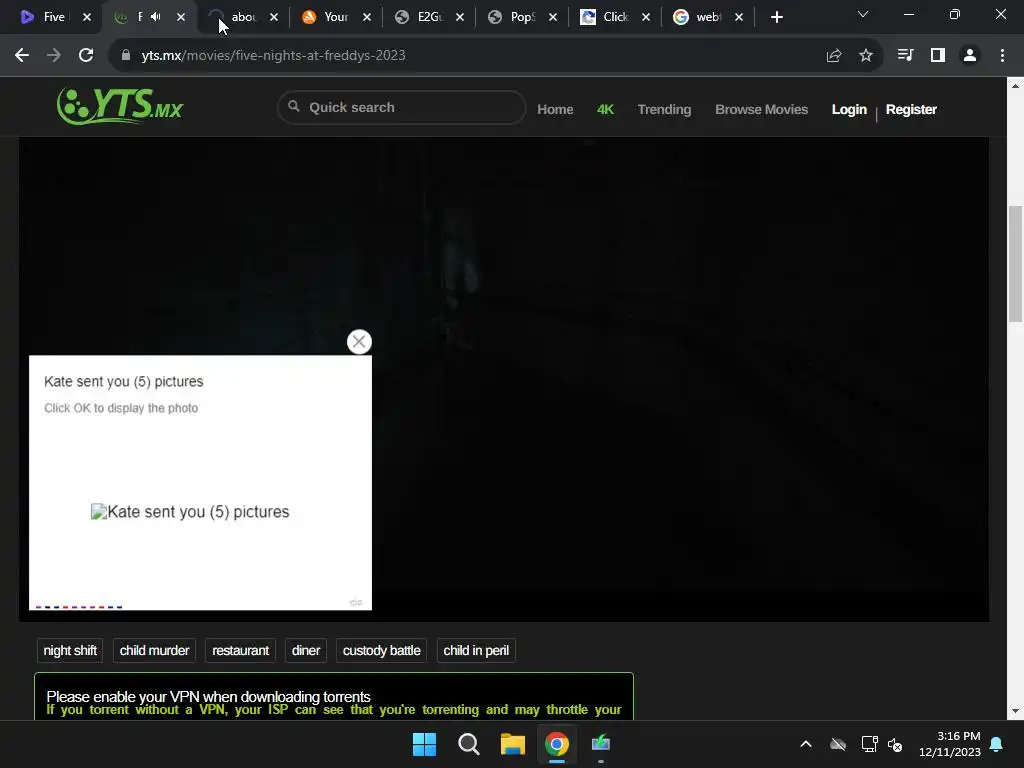Click 'Click OK to display the photo' text
The height and width of the screenshot is (768, 1024).
(121, 408)
